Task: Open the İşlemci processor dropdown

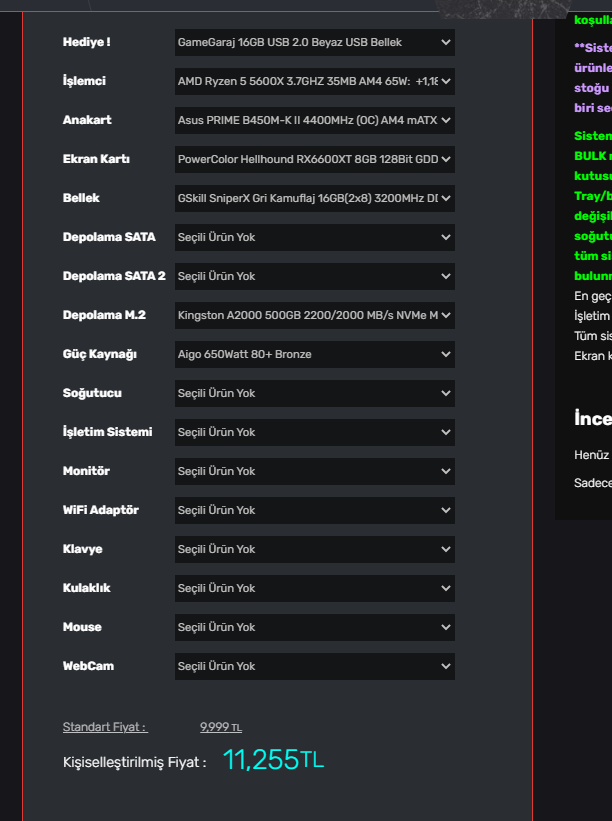Action: pos(315,81)
